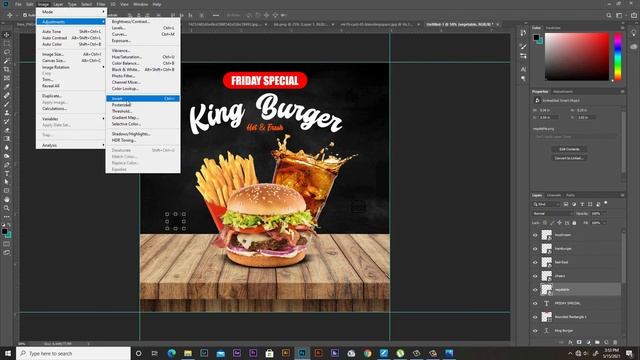Select the Rectangular Marquee tool
640x360 pixels.
tap(7, 43)
